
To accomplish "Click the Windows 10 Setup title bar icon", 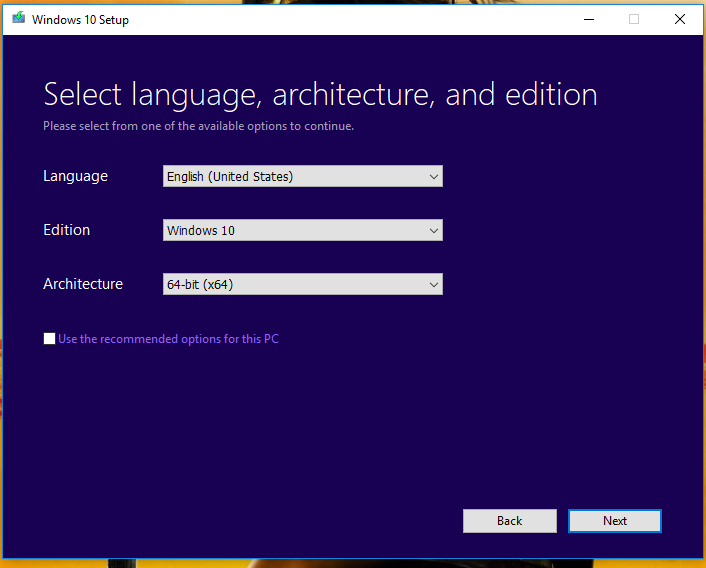I will 18,18.
